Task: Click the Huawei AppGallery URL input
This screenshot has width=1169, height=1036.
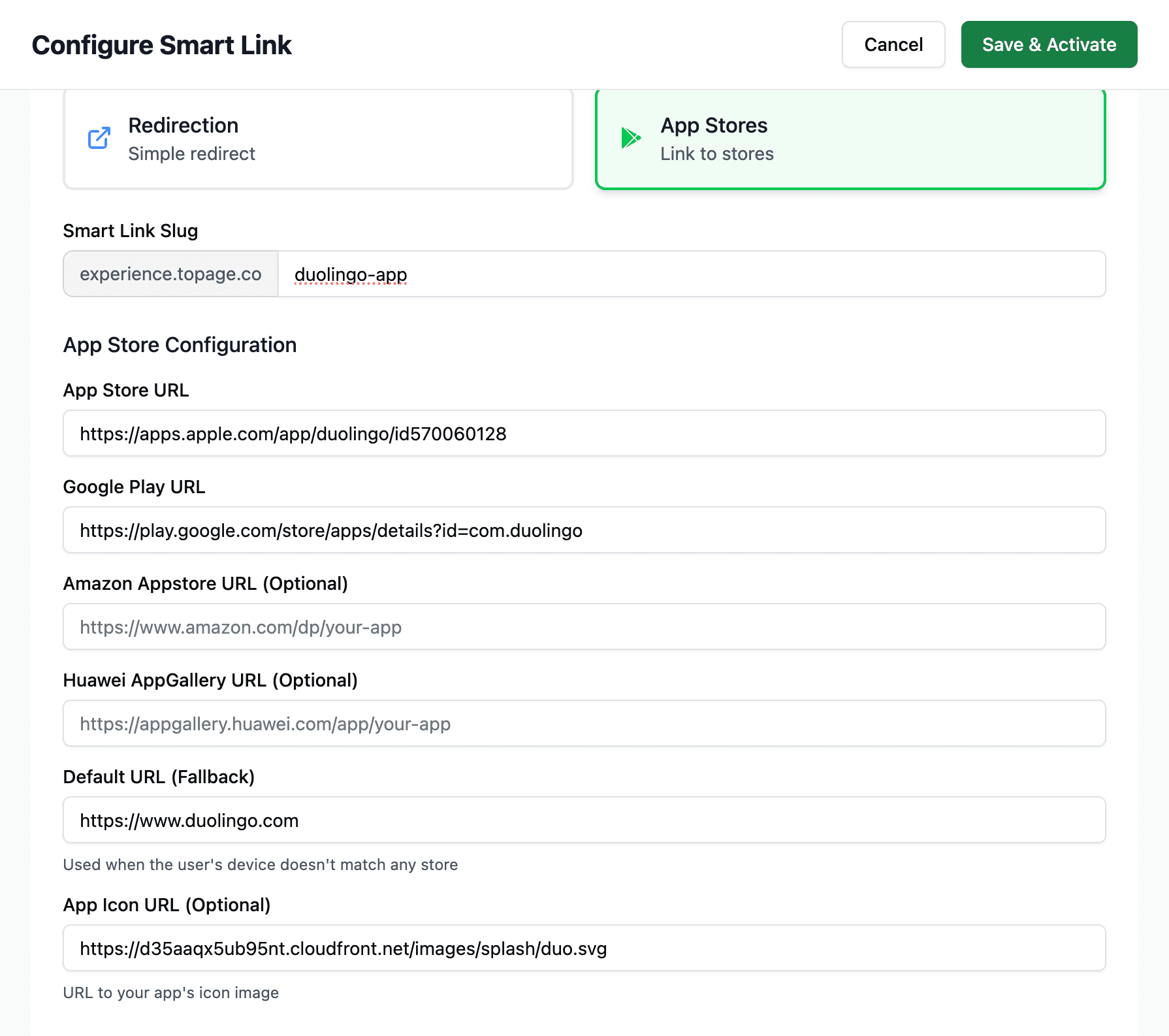Action: click(584, 723)
